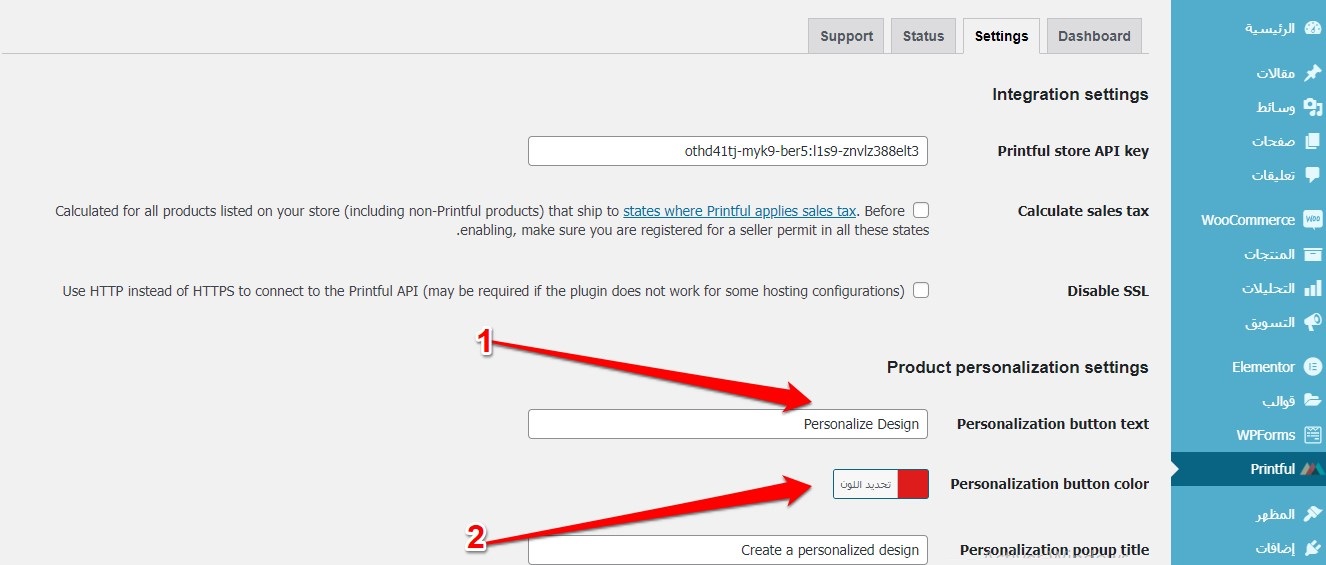Click the WooCommerce icon in sidebar

point(1312,220)
